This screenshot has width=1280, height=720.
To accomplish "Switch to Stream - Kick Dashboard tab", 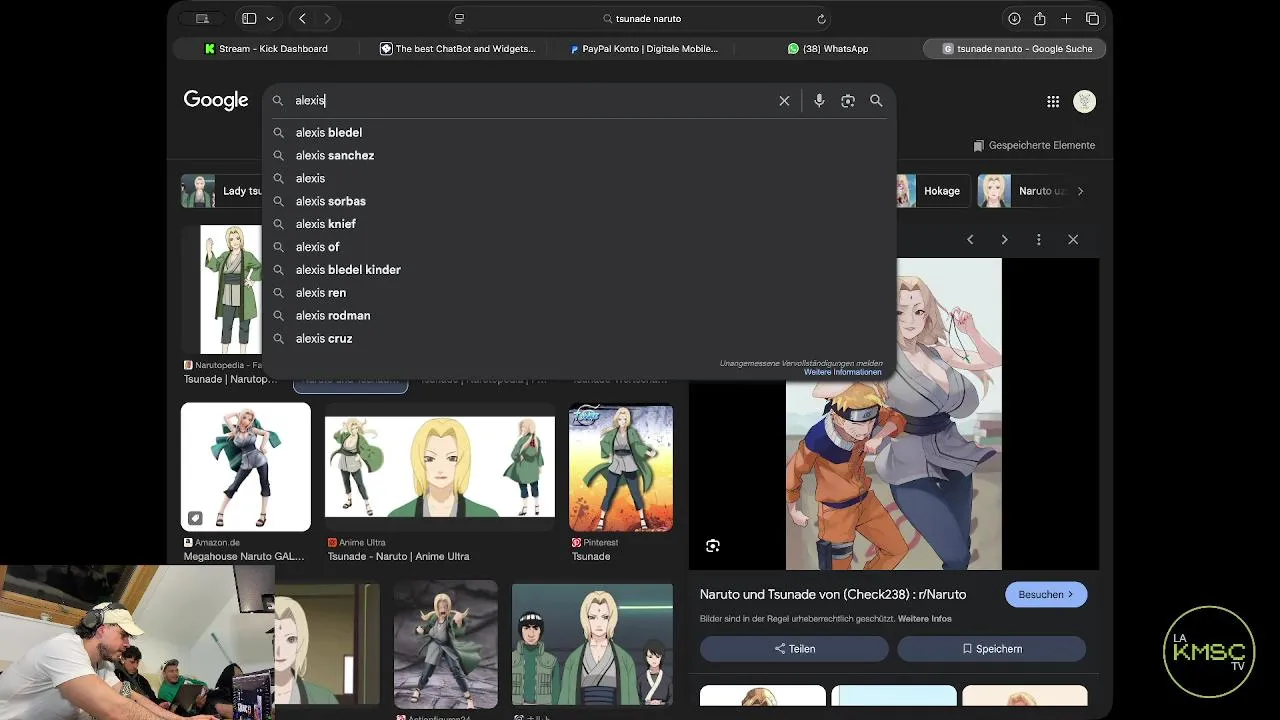I will click(x=265, y=48).
